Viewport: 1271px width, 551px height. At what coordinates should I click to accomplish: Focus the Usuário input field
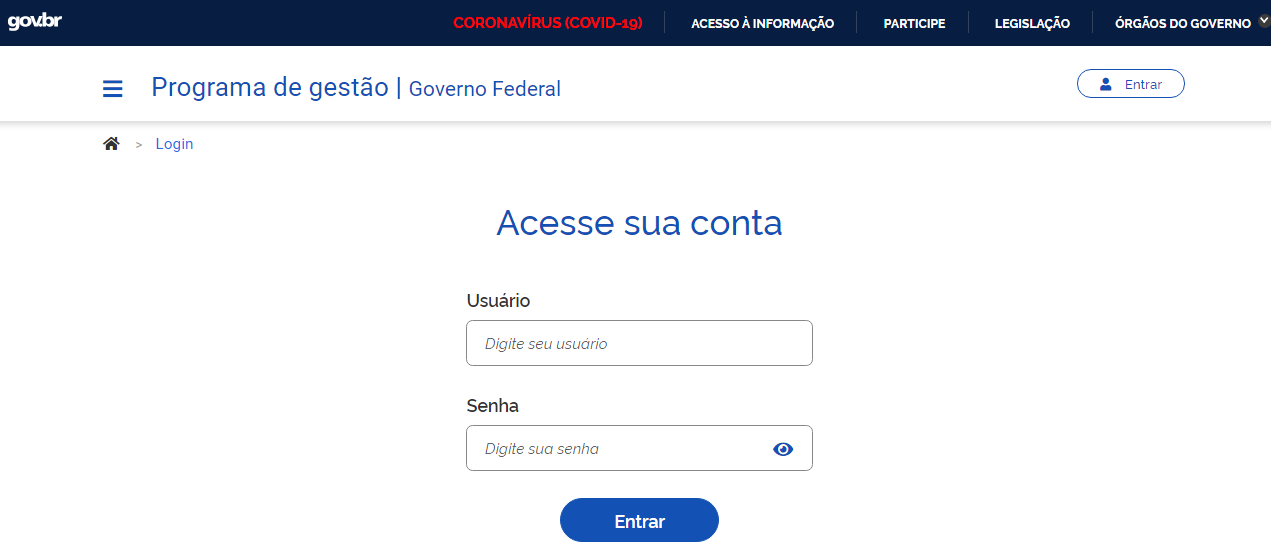click(x=639, y=343)
